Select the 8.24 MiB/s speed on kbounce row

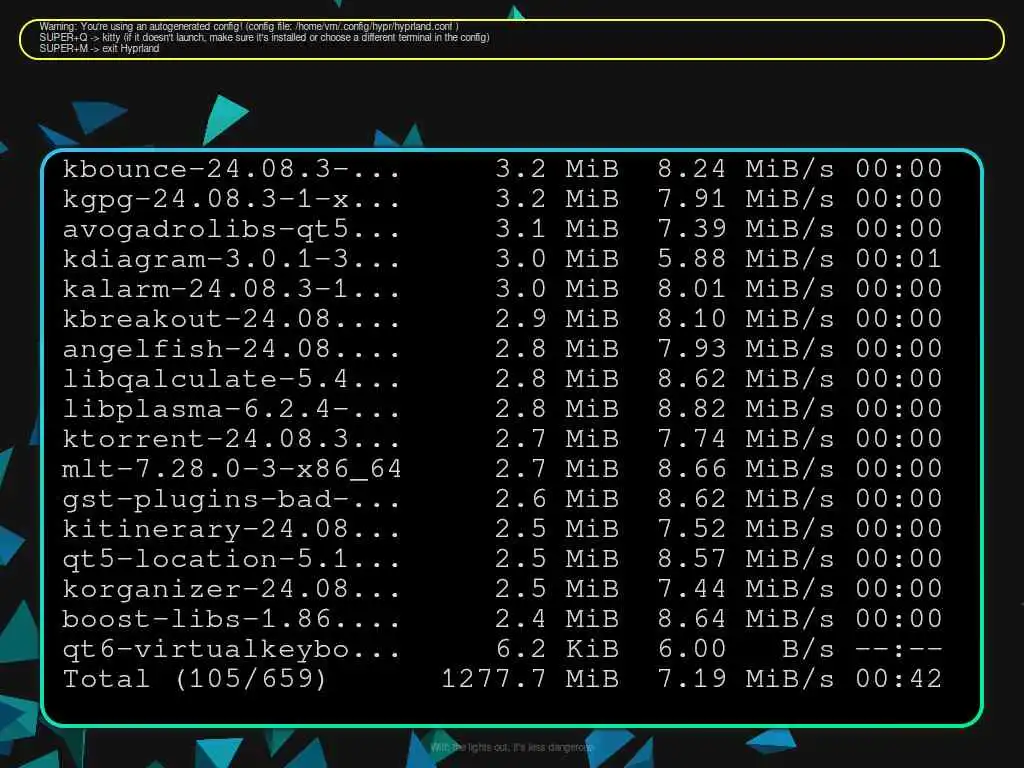pos(746,169)
